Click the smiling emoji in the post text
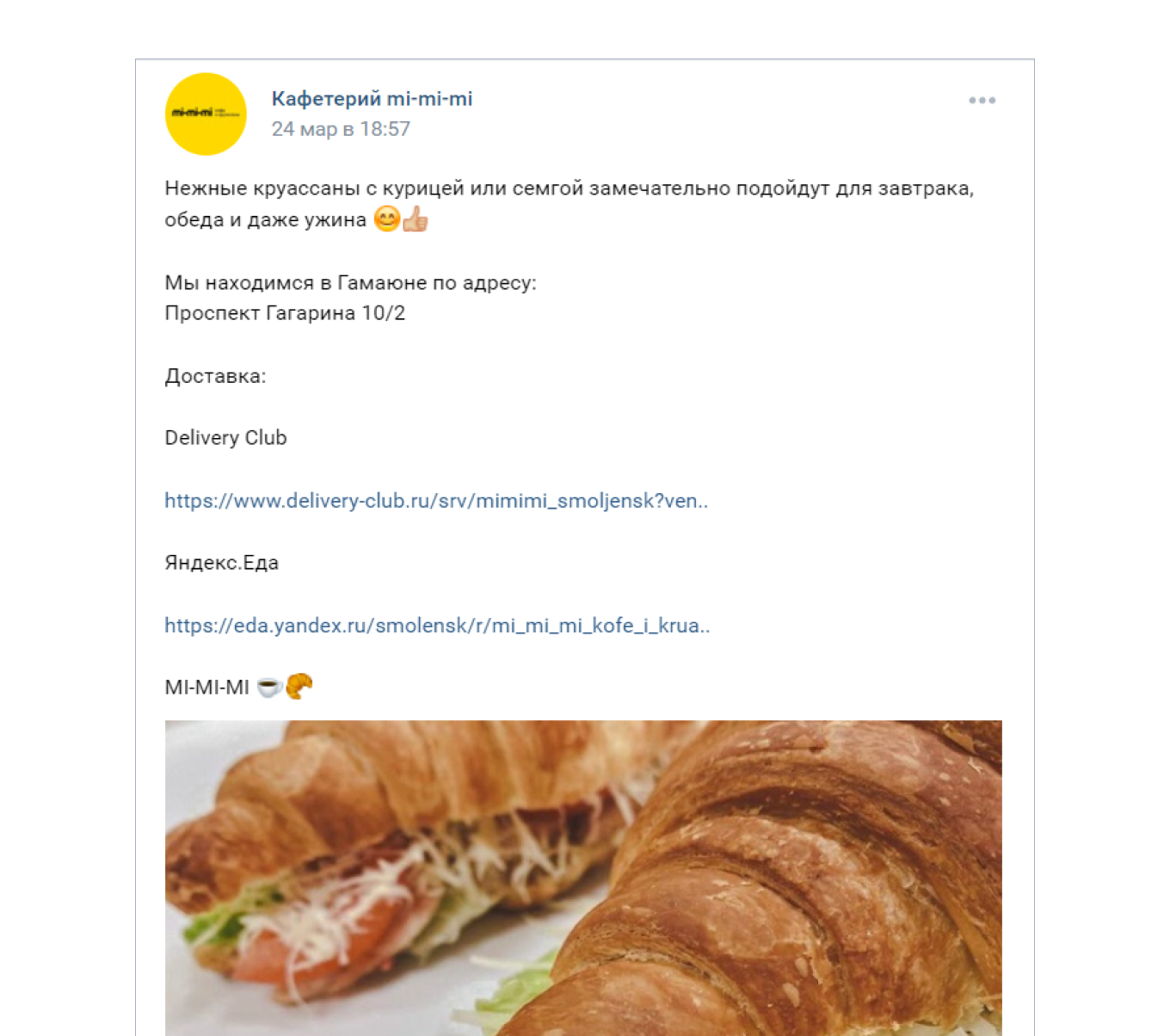 point(388,219)
